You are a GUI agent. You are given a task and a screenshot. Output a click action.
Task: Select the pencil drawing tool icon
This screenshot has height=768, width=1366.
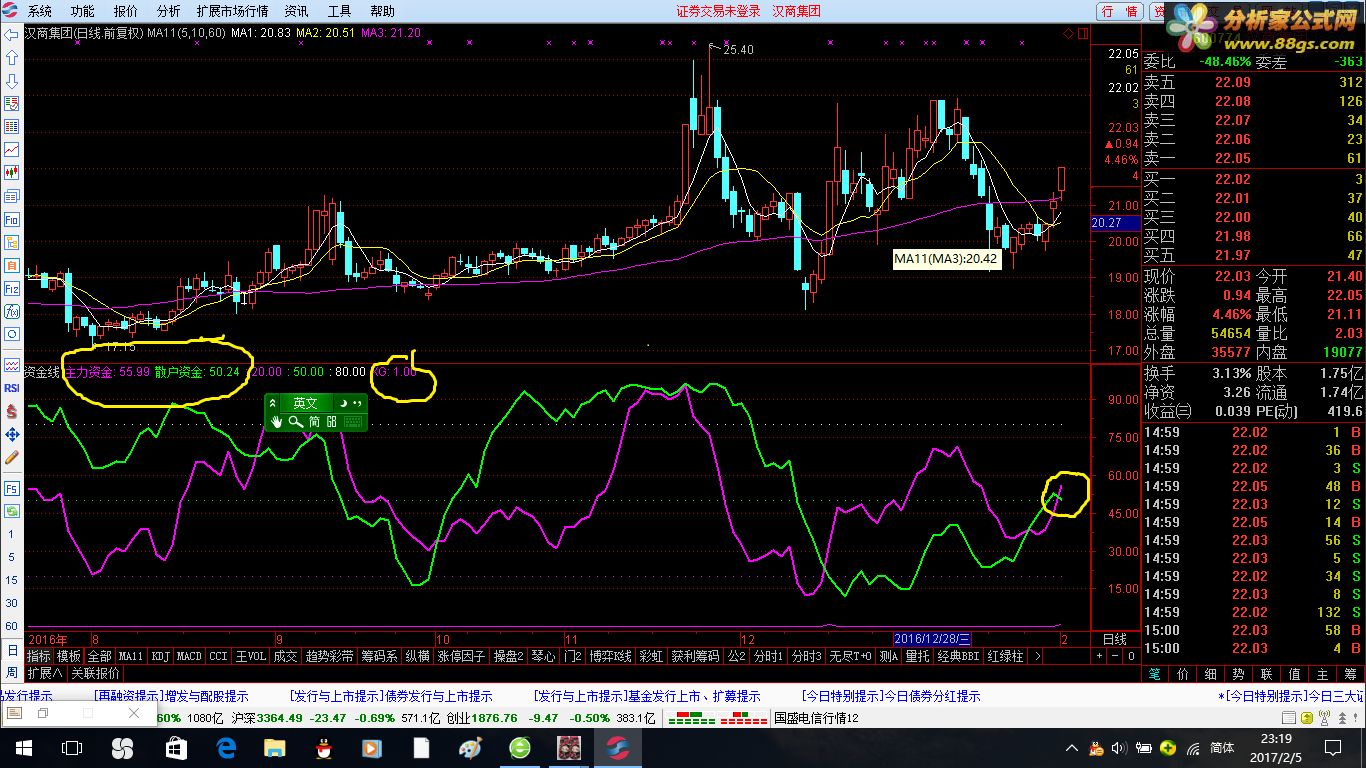click(x=12, y=457)
